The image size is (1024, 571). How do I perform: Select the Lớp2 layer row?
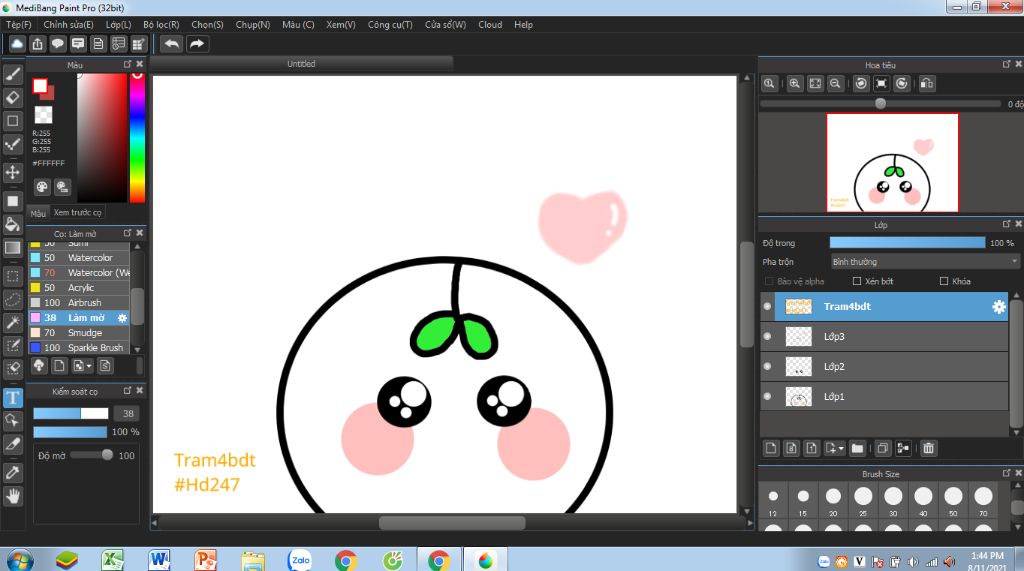click(885, 367)
